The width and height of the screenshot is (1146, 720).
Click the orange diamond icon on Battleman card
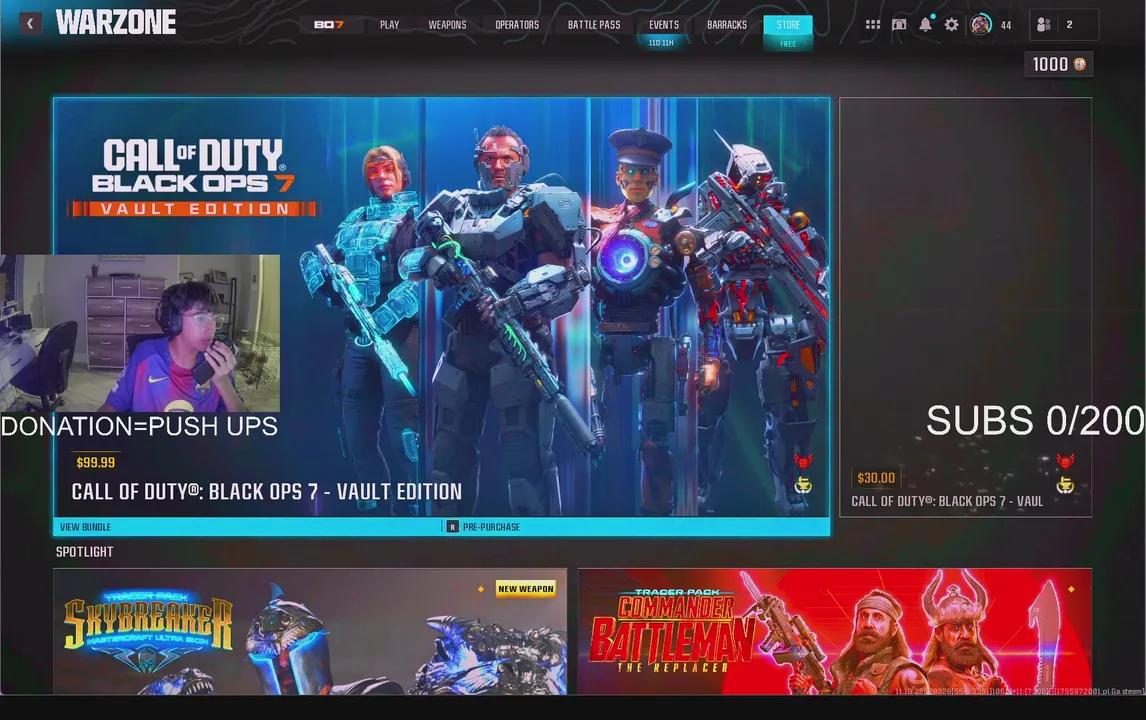coord(1071,588)
